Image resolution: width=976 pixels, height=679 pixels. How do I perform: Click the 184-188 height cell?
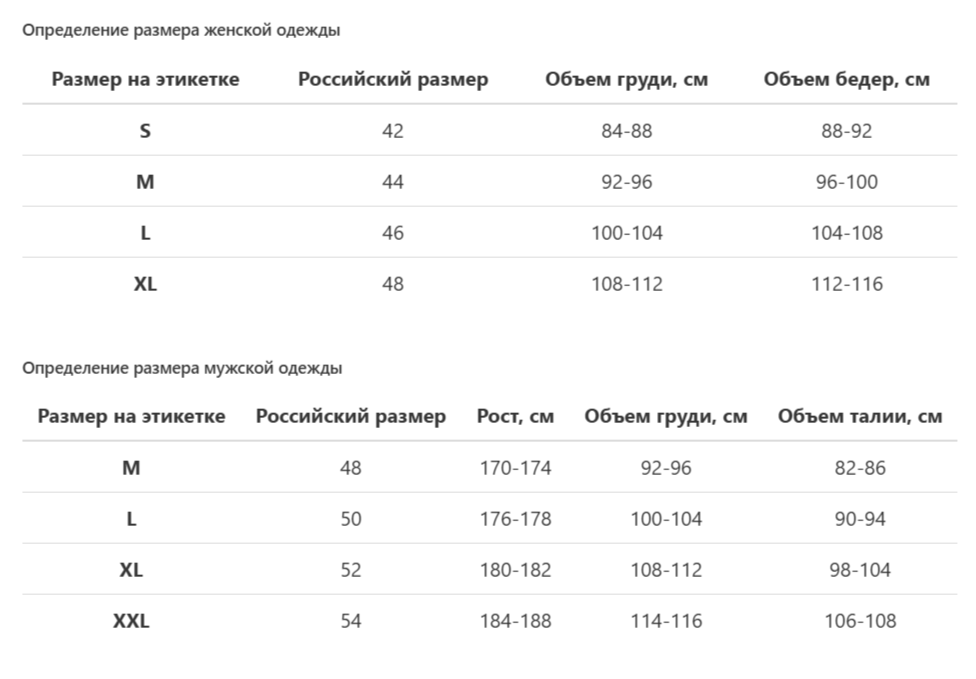(515, 621)
